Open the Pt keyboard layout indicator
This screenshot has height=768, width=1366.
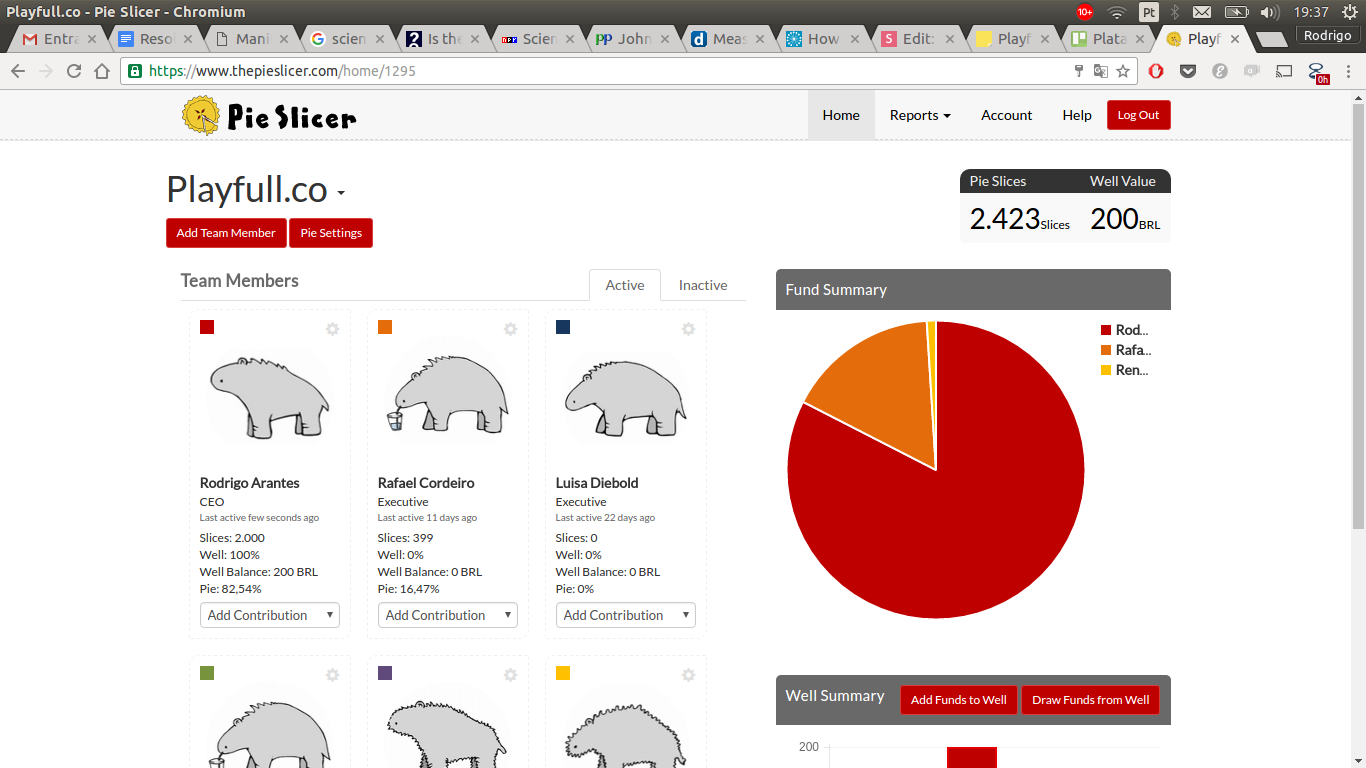pyautogui.click(x=1148, y=12)
